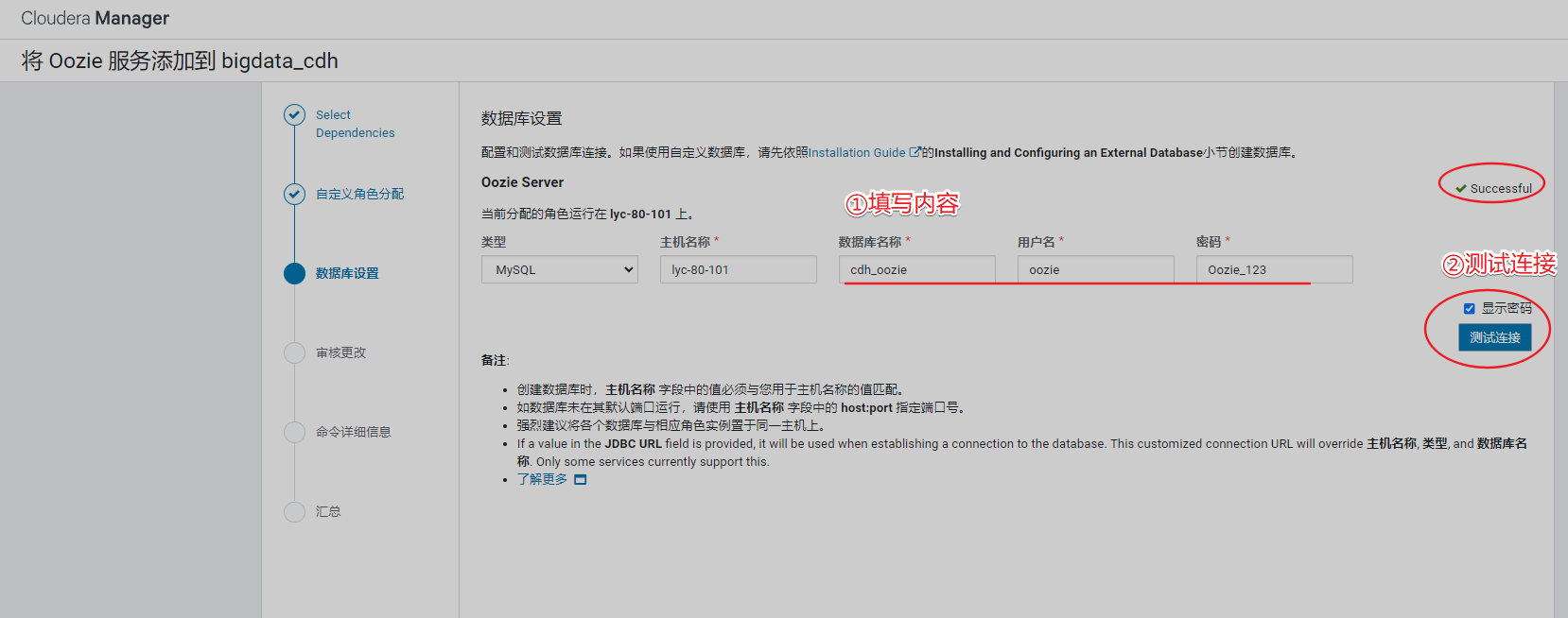Viewport: 1568px width, 618px height.
Task: Open the 类型 MySQL dropdown
Action: 560,269
